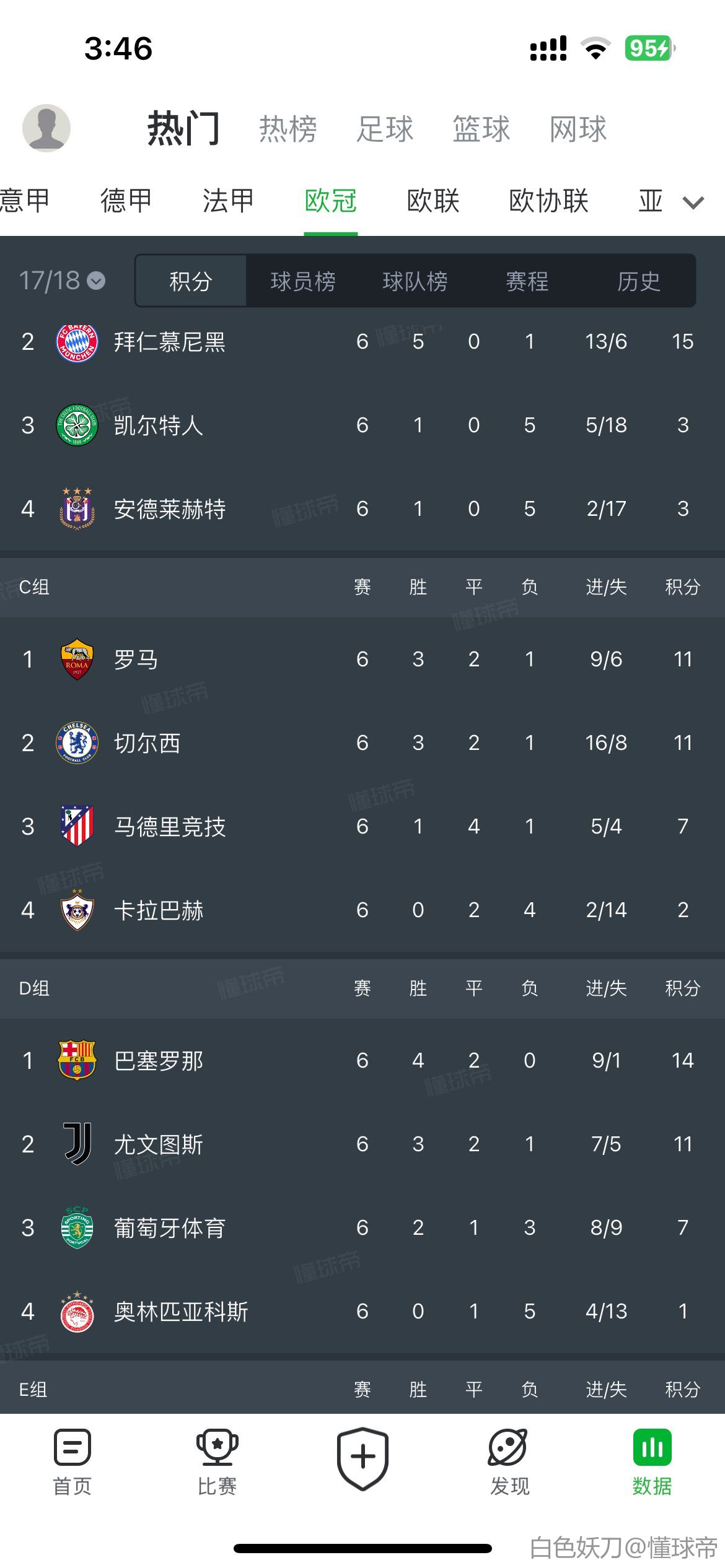Tap the D组 group header
The width and height of the screenshot is (725, 1568).
coord(35,988)
